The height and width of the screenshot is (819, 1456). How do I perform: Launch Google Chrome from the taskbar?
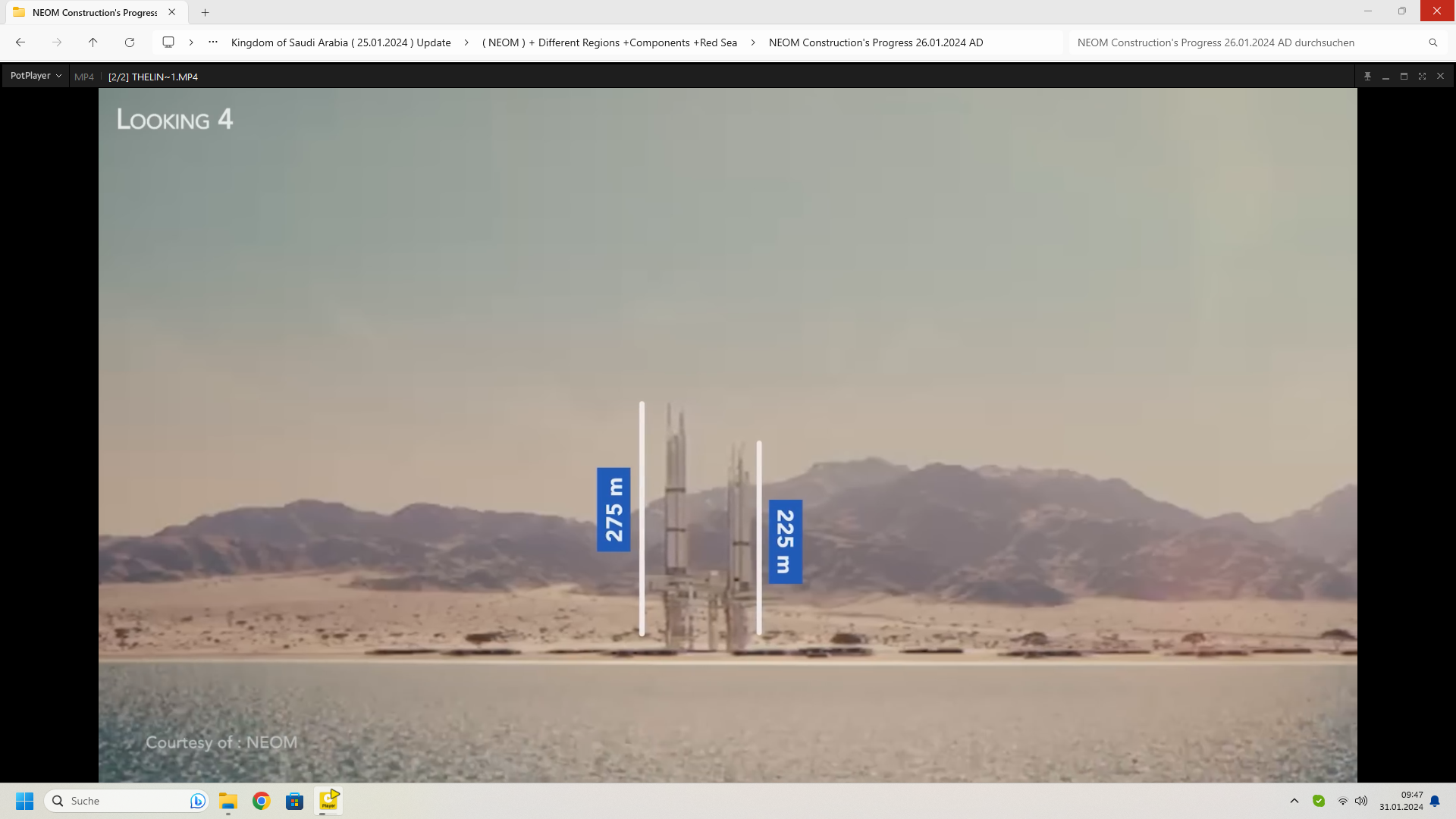click(x=262, y=801)
